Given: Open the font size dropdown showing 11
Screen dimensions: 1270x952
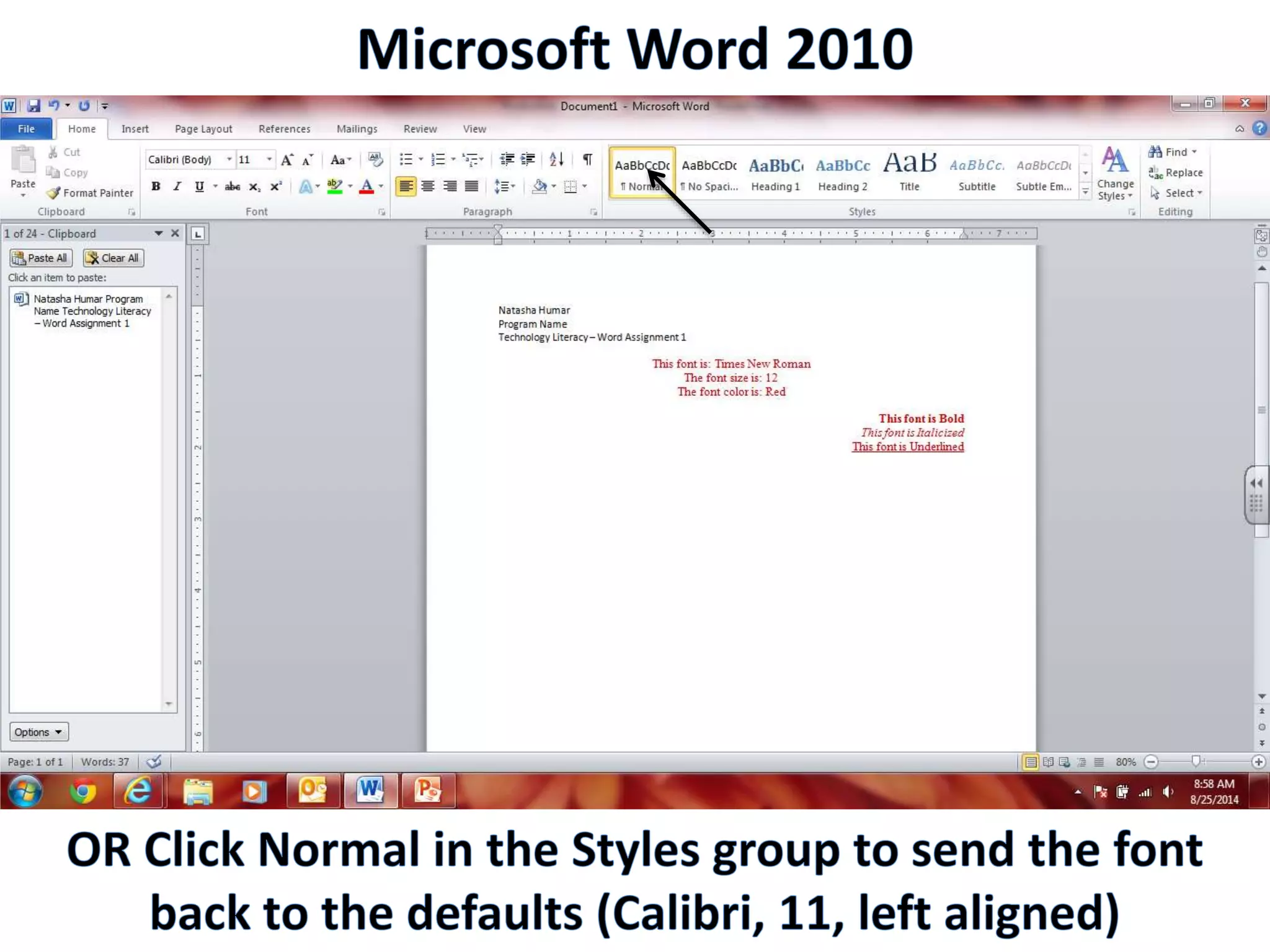Looking at the screenshot, I should 269,159.
